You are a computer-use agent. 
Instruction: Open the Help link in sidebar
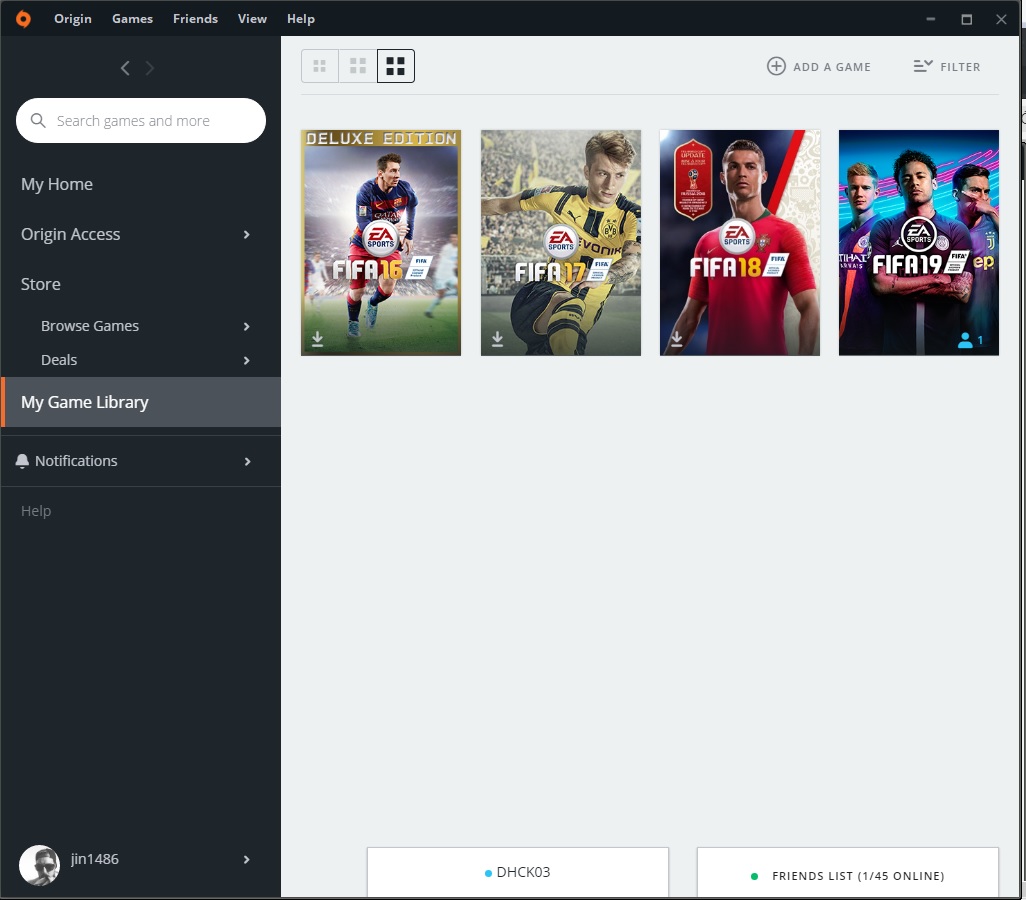35,511
